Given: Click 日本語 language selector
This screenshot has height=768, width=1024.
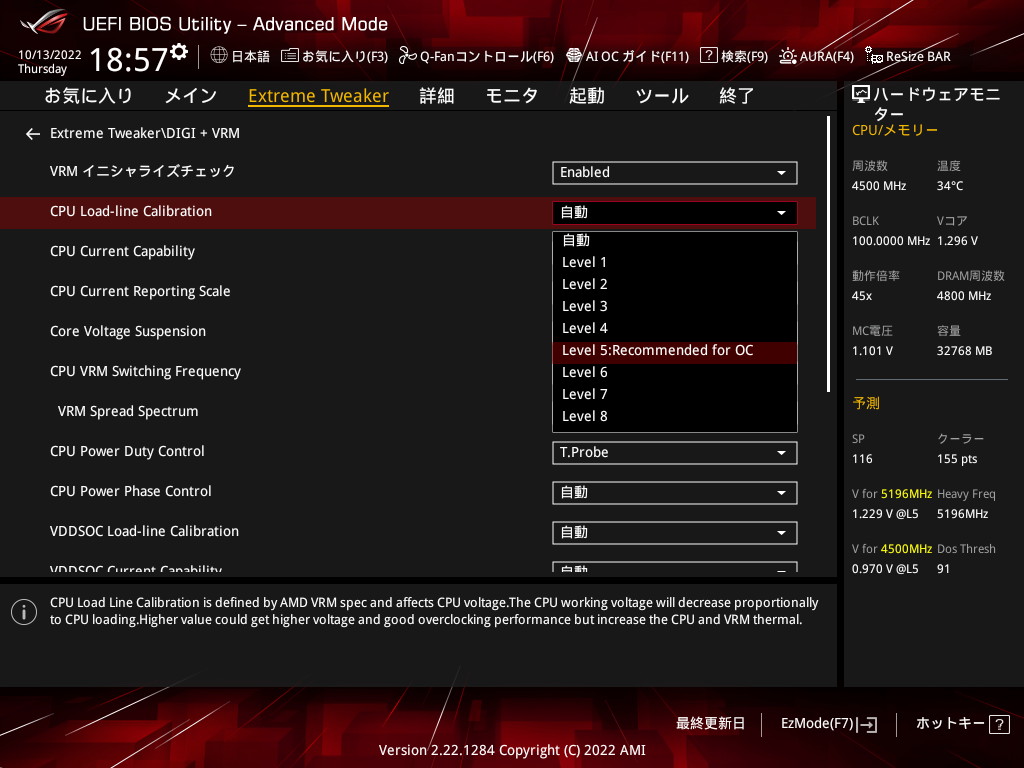Looking at the screenshot, I should click(x=251, y=56).
